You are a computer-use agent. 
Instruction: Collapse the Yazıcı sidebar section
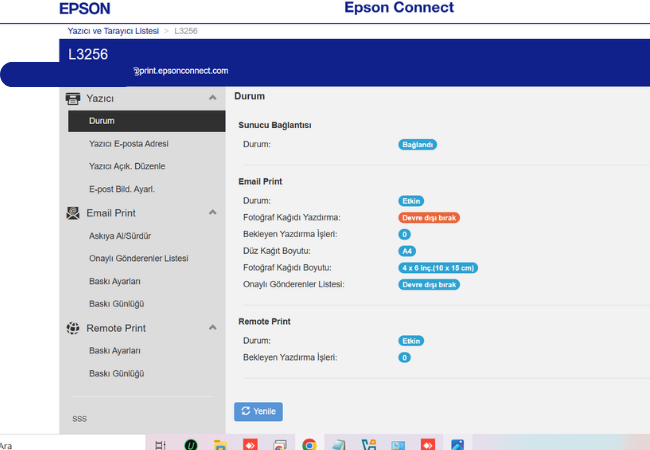coord(212,98)
